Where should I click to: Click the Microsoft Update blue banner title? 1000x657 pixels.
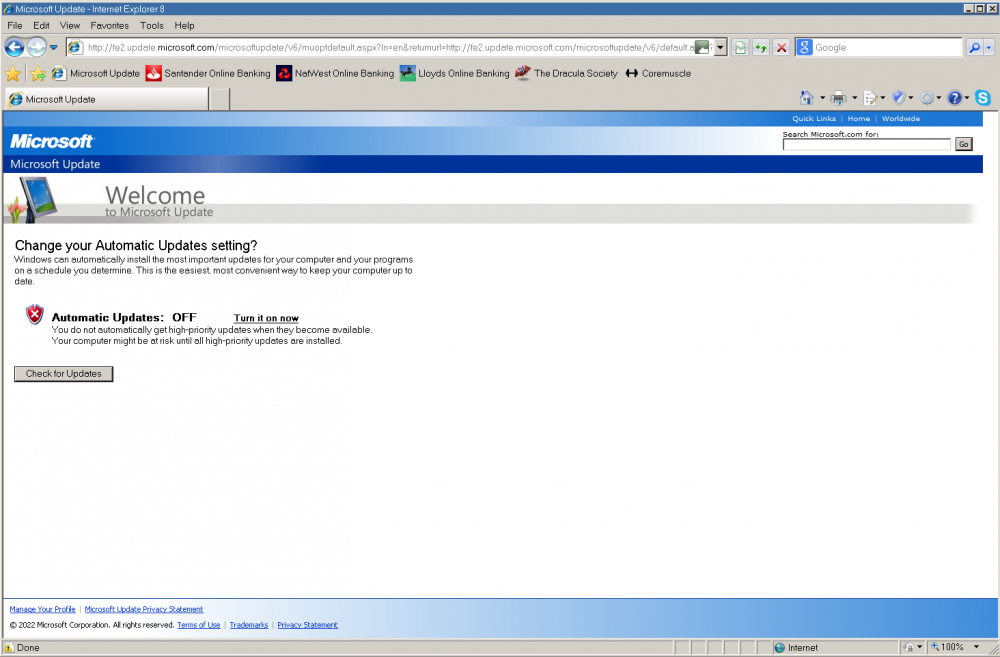(55, 164)
